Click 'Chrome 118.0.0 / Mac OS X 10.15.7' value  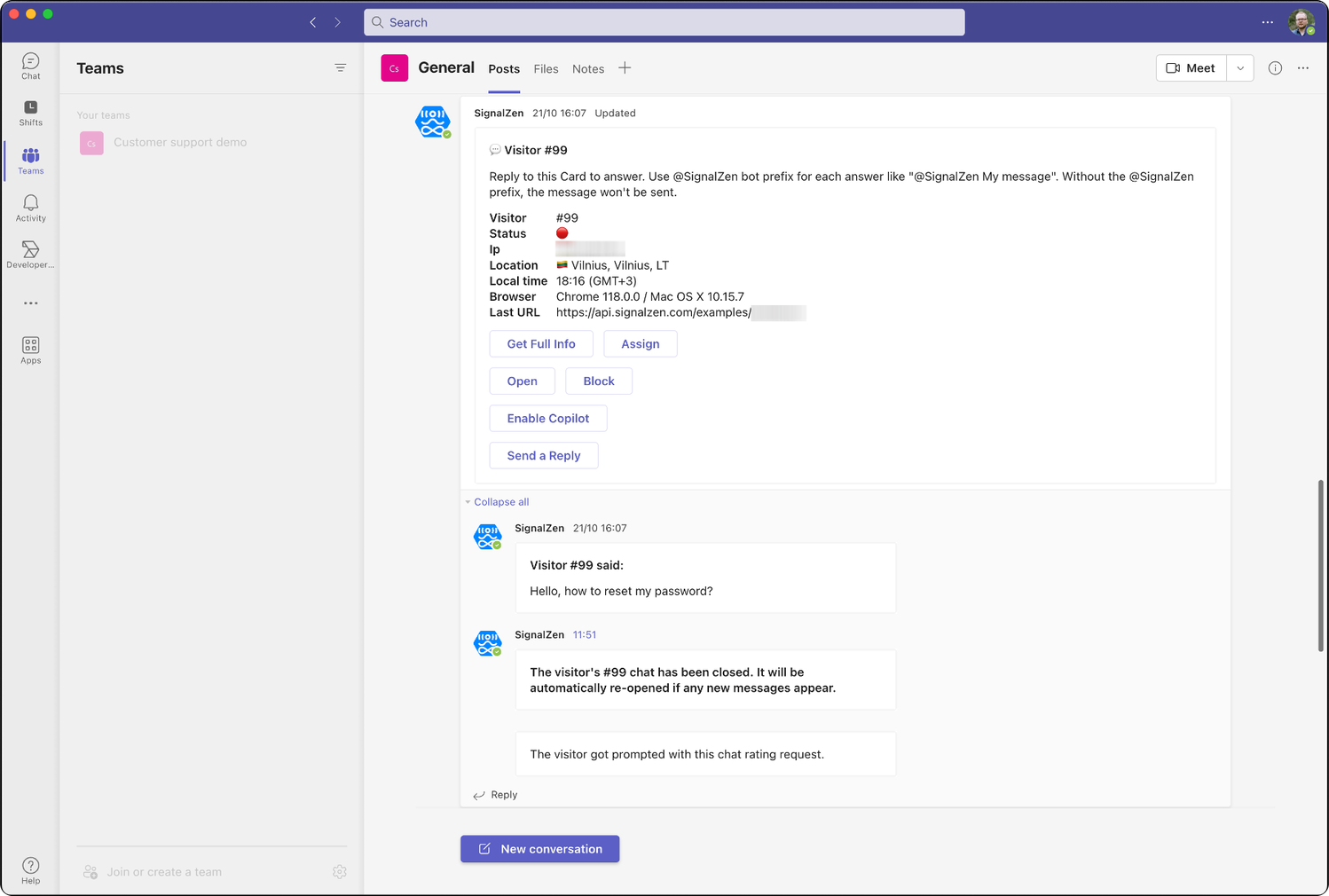650,296
